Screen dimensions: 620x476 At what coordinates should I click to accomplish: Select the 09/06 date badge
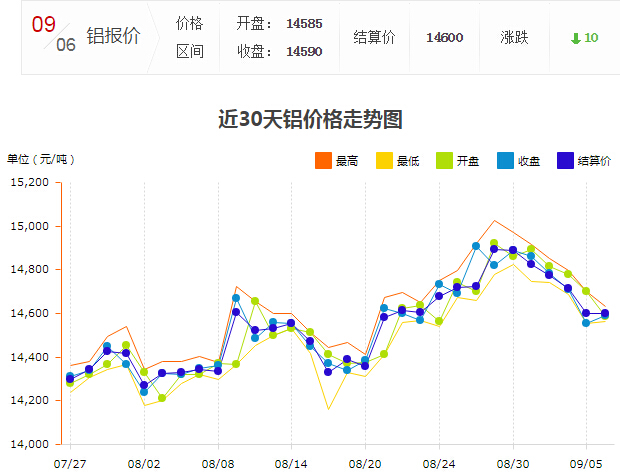[x=53, y=34]
